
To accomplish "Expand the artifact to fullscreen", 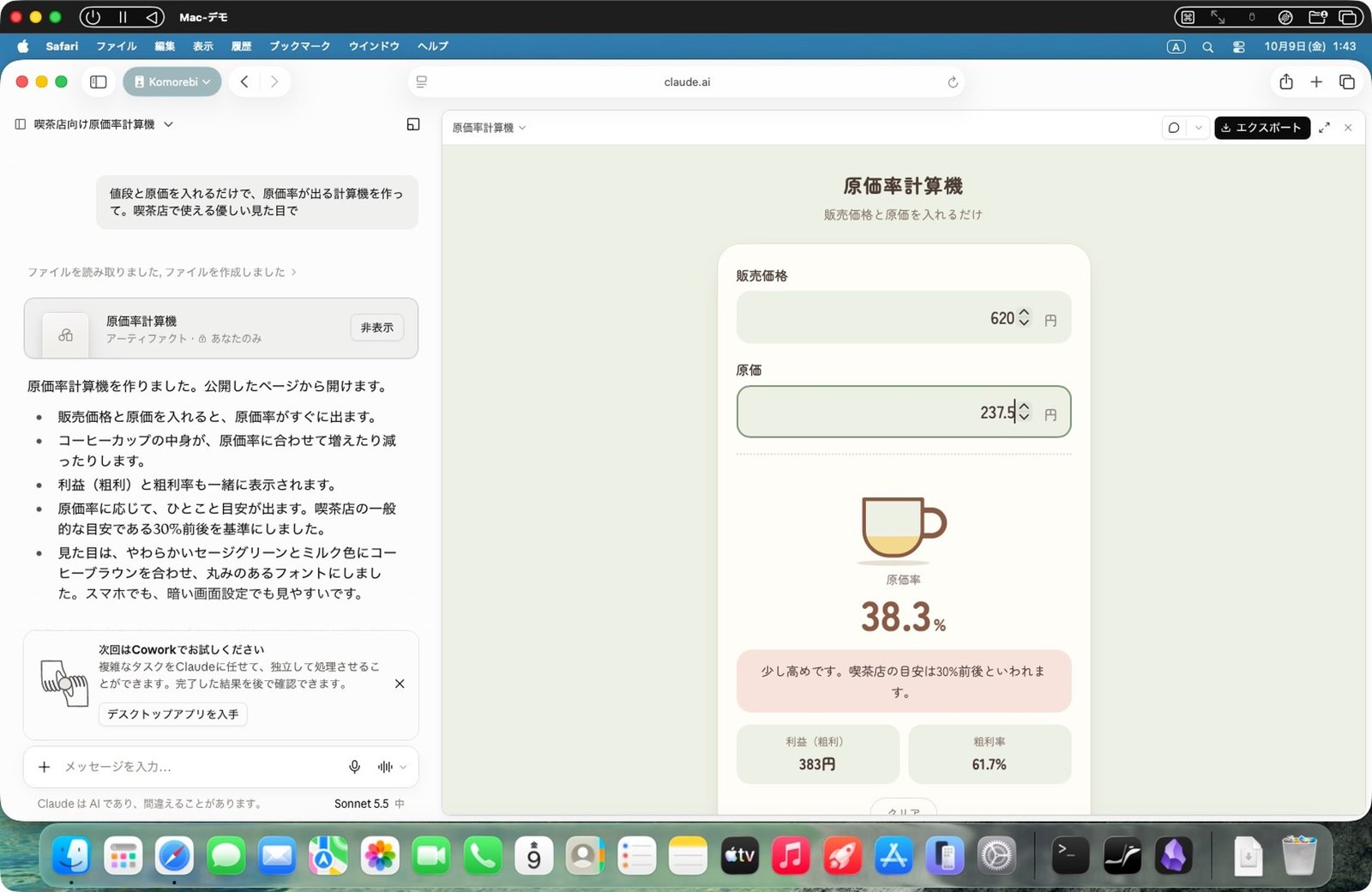I will pos(1325,128).
